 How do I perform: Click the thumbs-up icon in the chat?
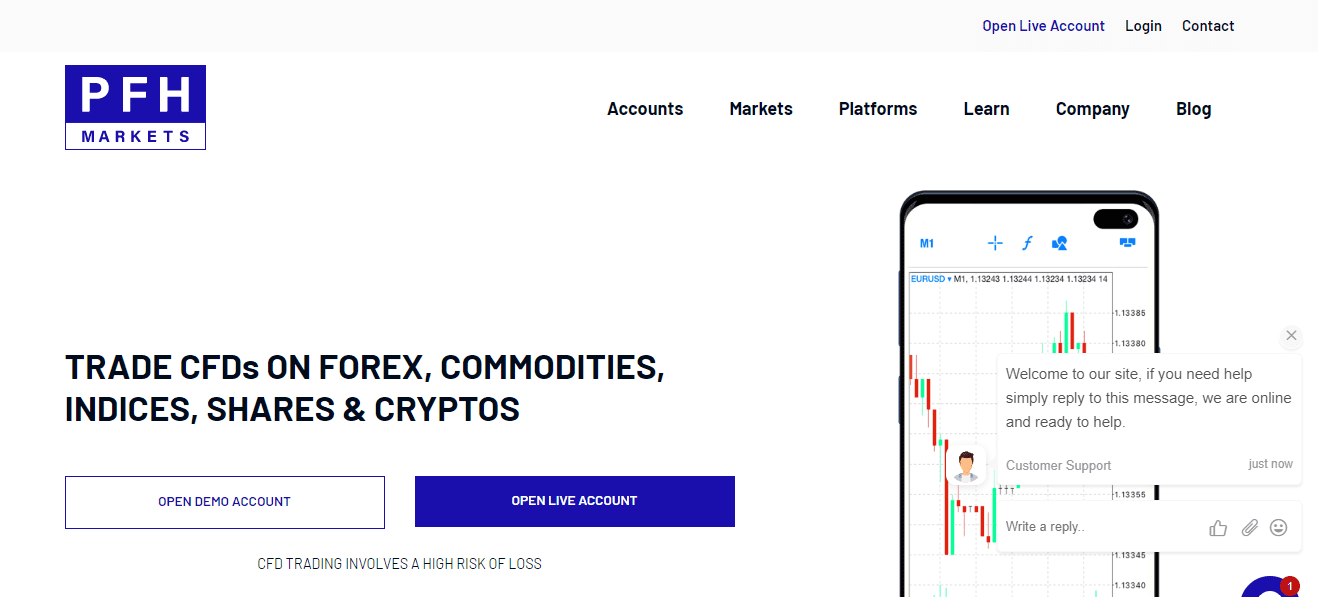point(1218,528)
